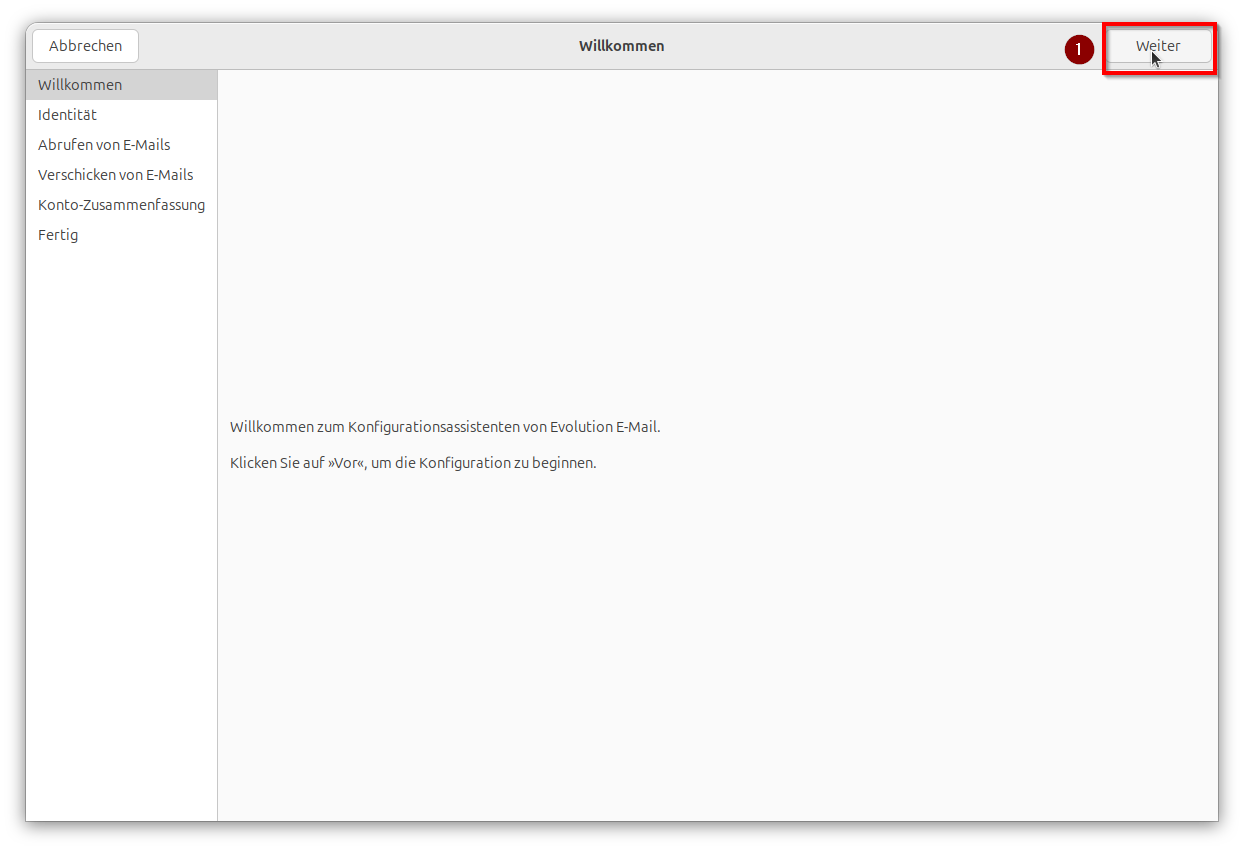
Task: Click the instruction line mentioning »Vor«
Action: point(413,462)
